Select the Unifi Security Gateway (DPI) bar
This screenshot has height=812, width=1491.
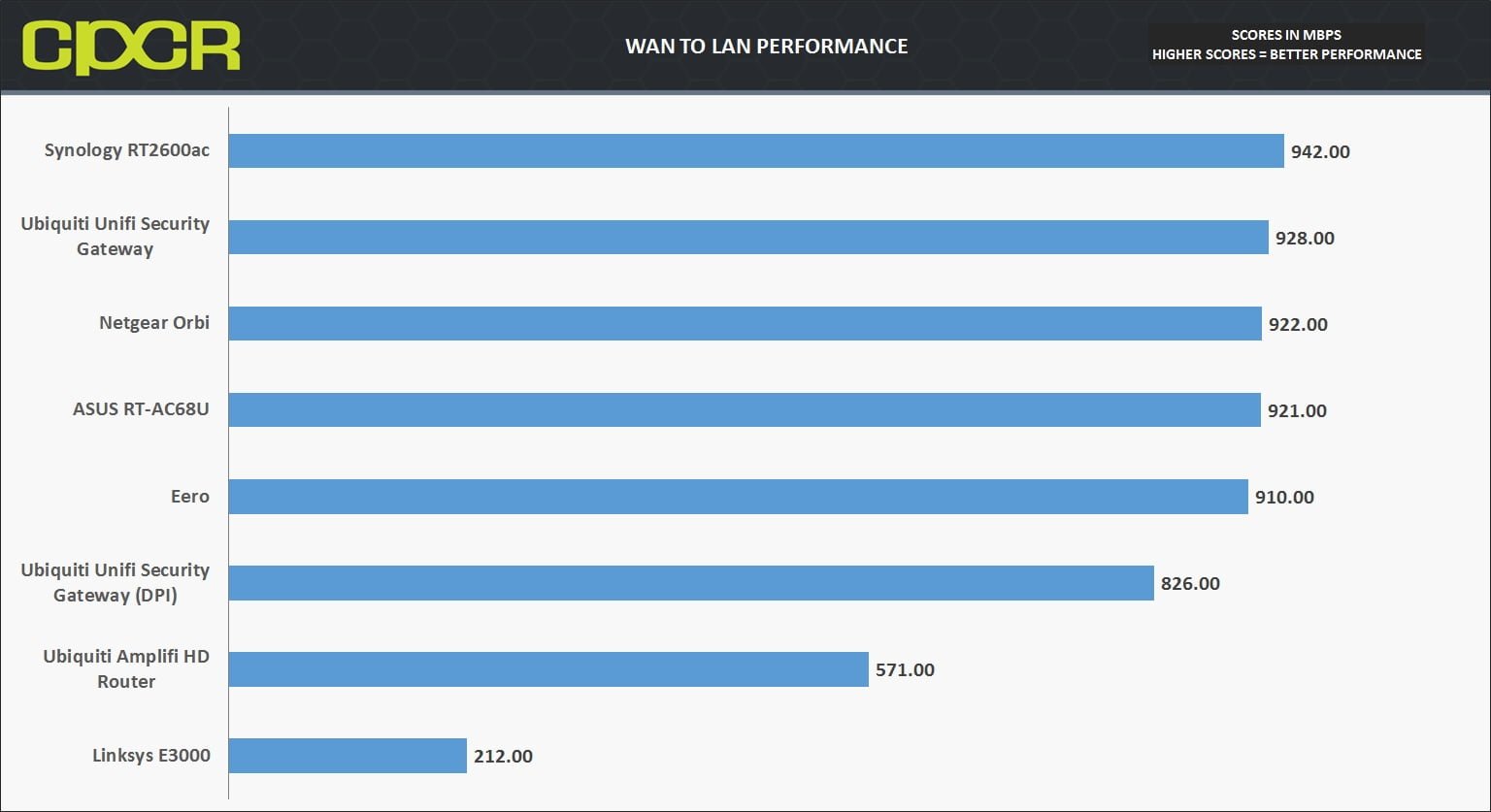click(691, 582)
